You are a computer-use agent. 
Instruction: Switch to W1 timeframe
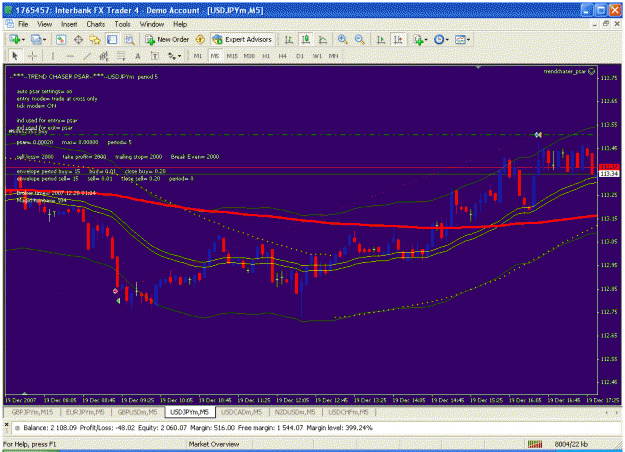coord(317,56)
